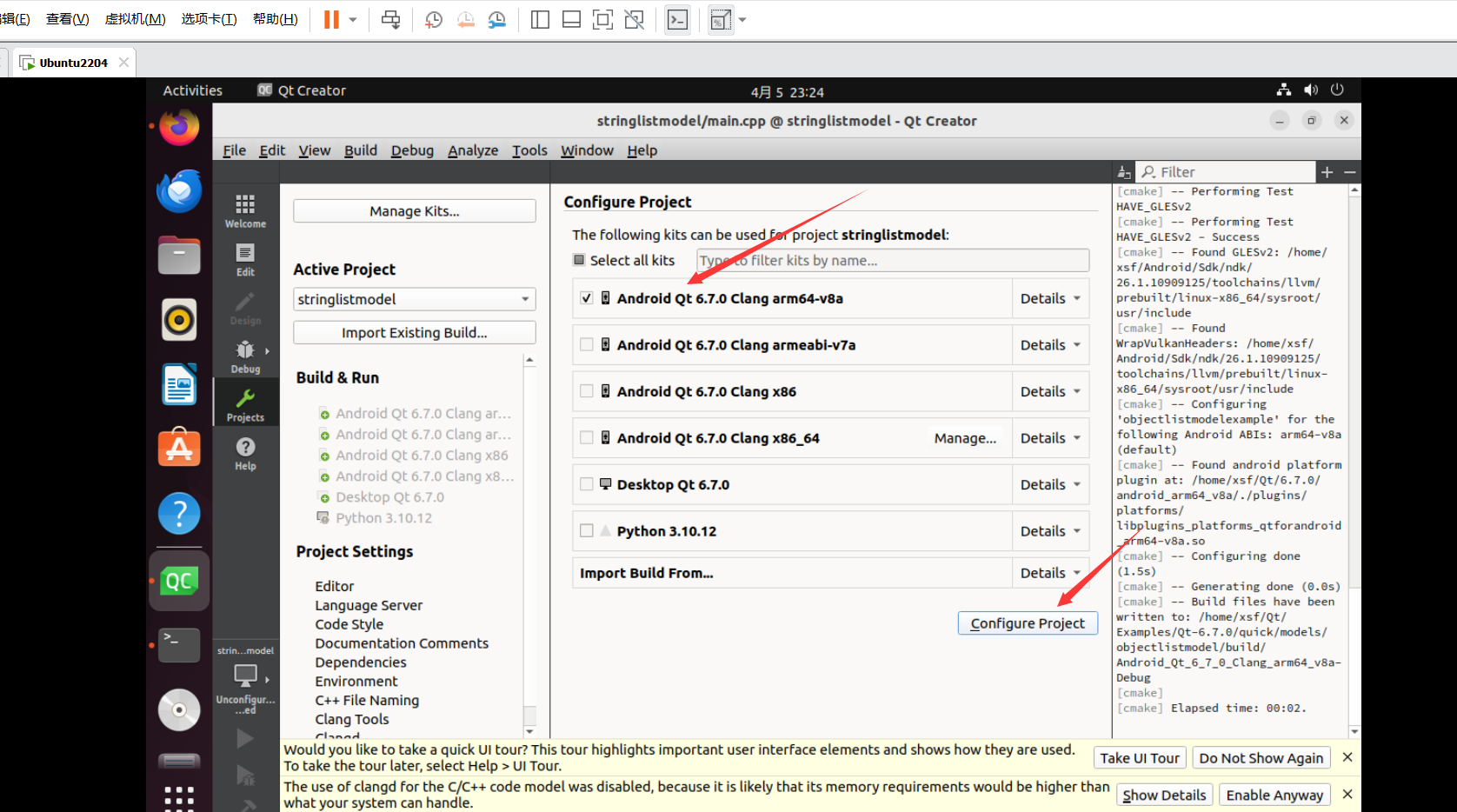
Task: Click the VM snapshot clock icon
Action: point(433,20)
